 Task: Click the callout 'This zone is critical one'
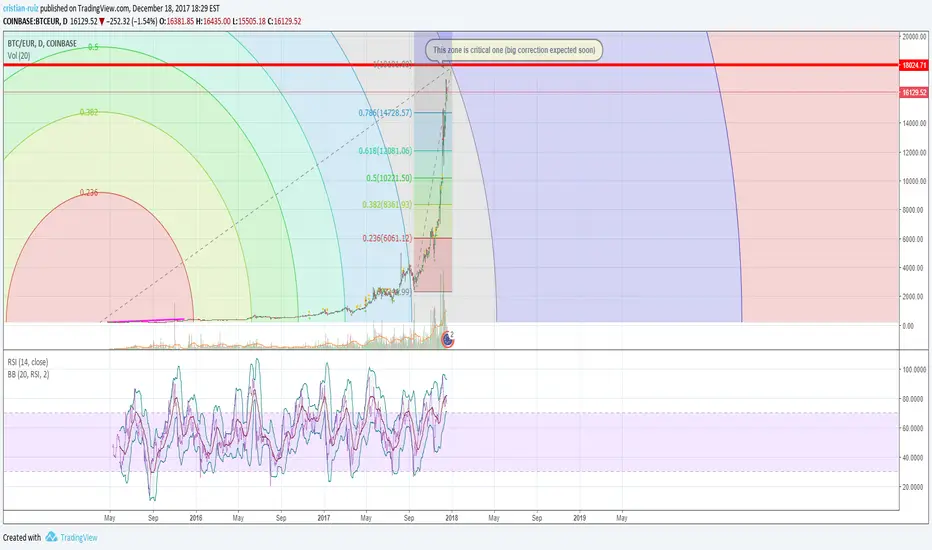(514, 50)
